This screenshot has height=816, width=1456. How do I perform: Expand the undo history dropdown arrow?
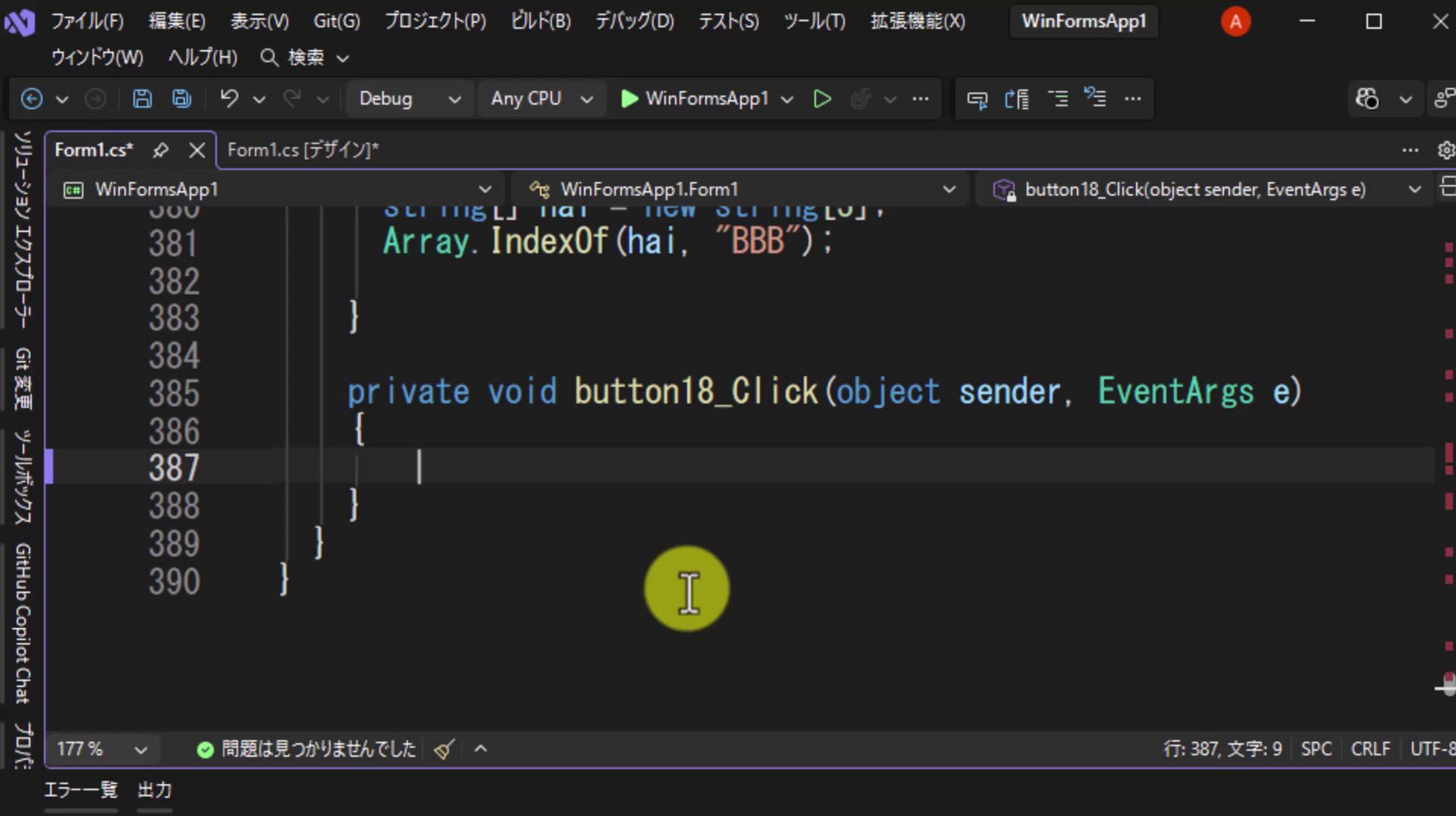259,99
